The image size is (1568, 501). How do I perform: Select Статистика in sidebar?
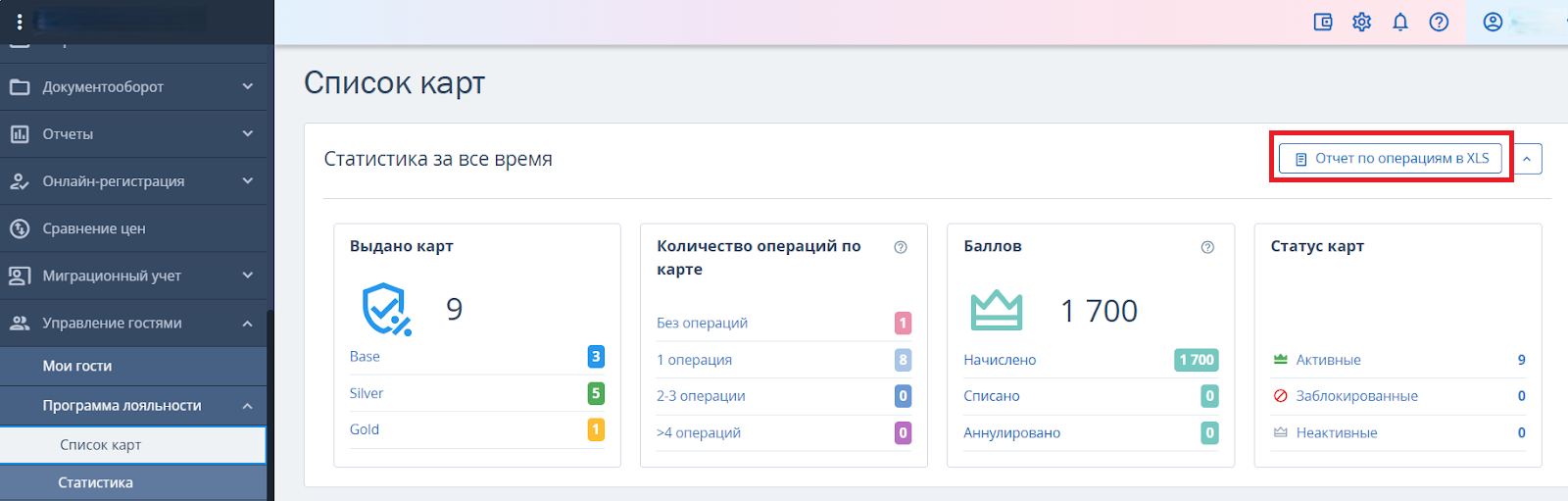[x=96, y=482]
